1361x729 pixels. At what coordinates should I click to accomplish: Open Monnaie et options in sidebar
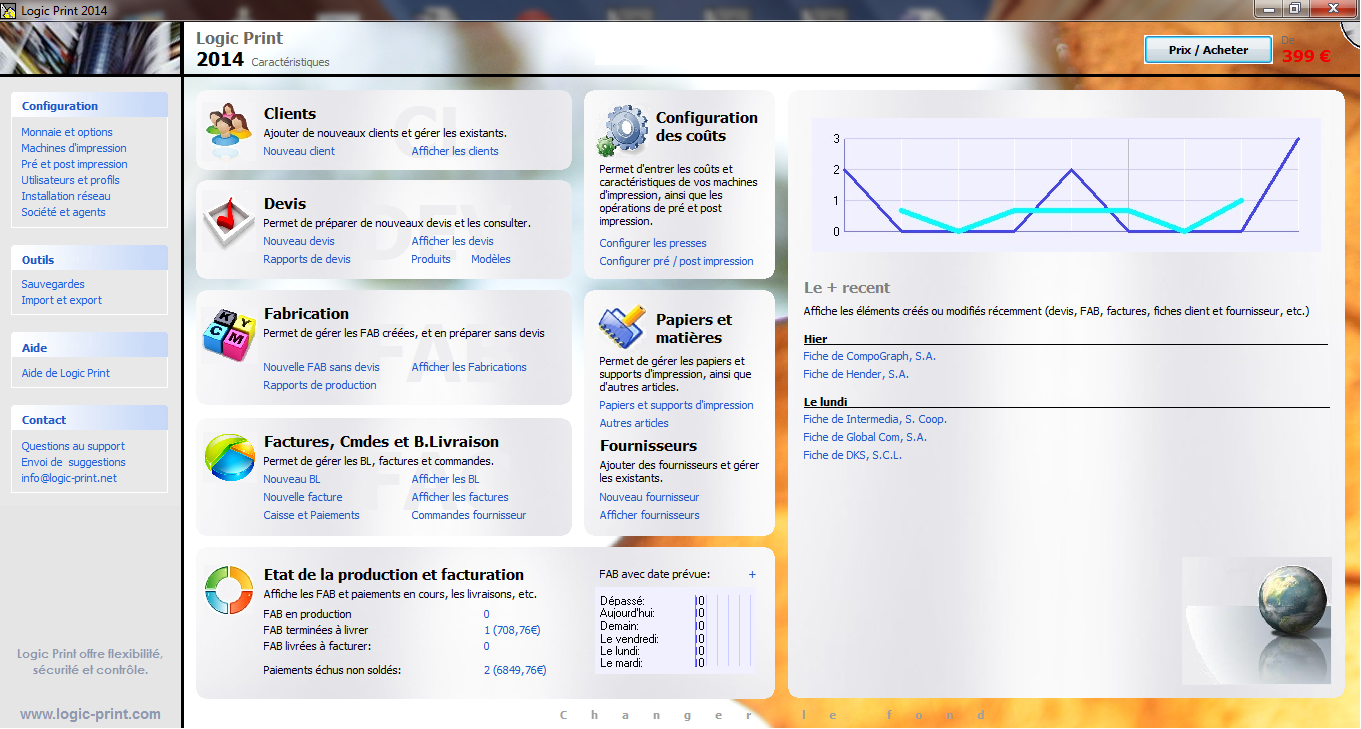point(67,132)
